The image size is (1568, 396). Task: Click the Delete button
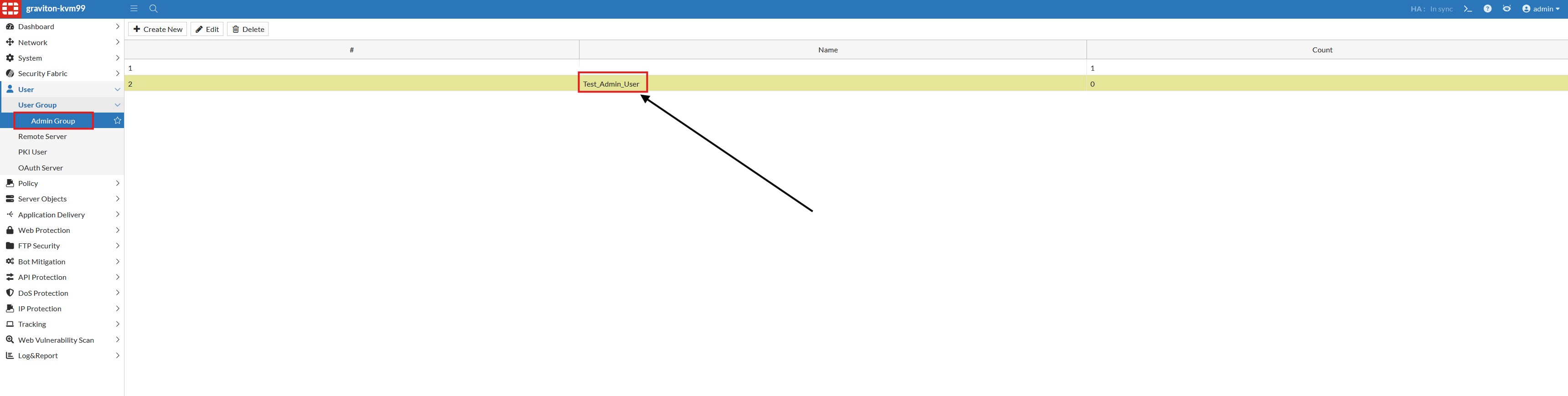248,29
